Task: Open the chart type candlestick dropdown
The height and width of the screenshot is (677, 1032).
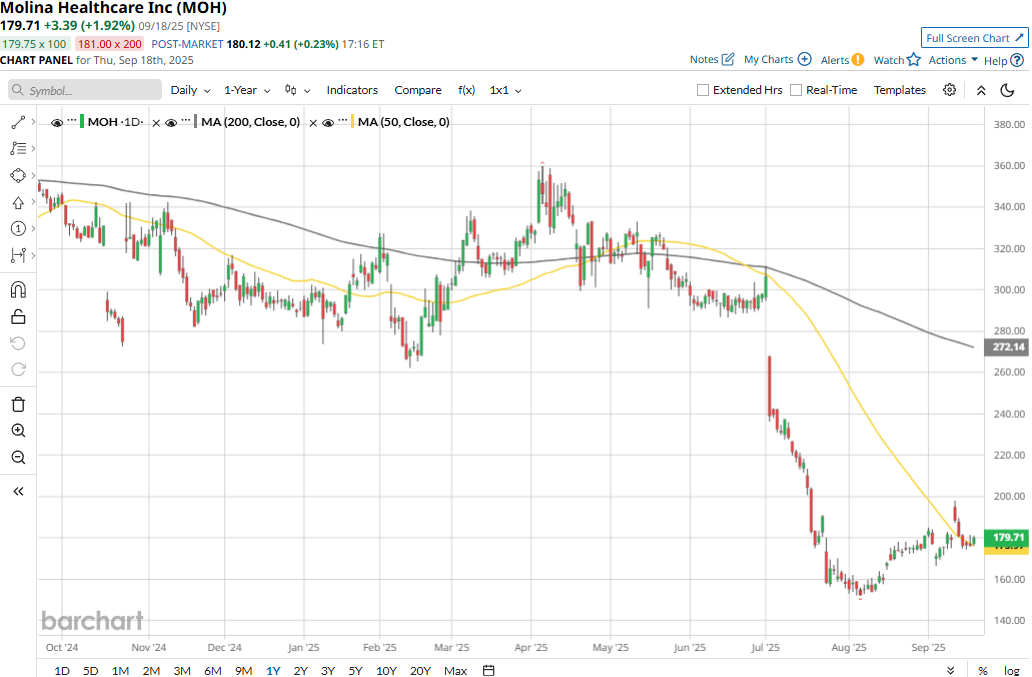Action: 297,90
